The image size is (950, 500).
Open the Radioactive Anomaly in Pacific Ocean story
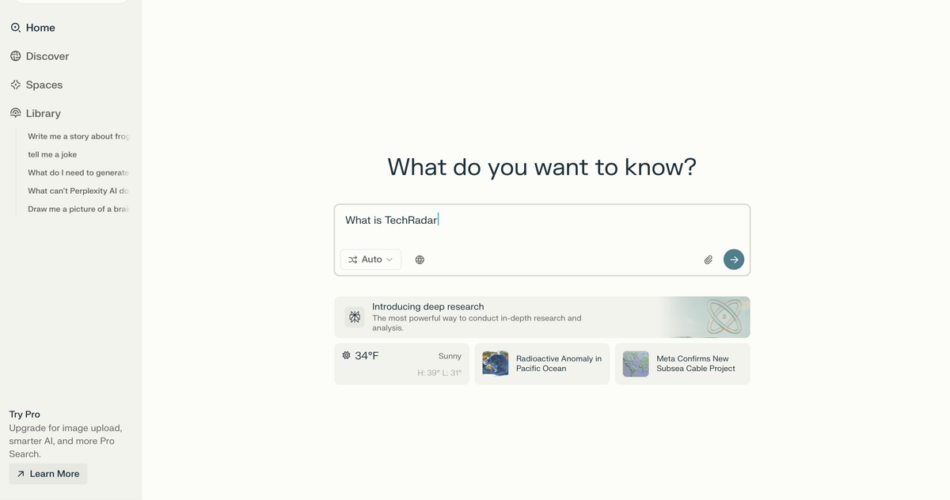542,364
